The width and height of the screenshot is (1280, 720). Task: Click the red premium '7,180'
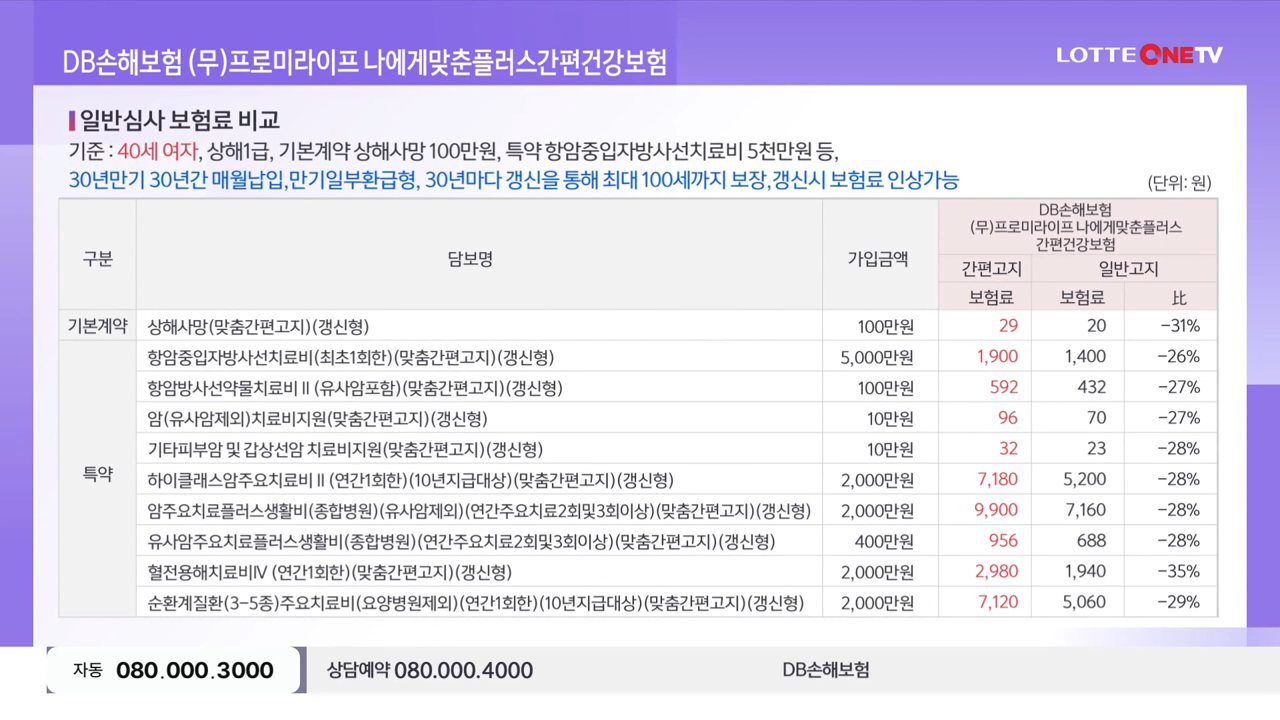tap(997, 480)
